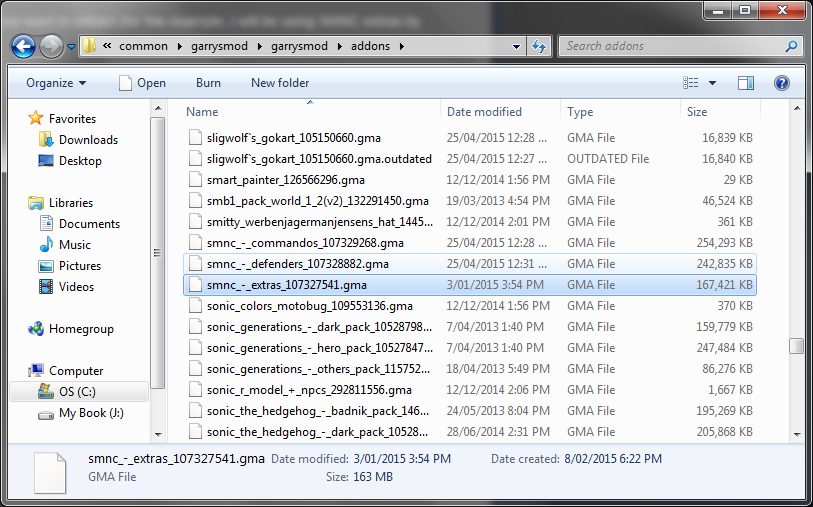Select the sonic_the_hedgehog_-_badnik_pack file
This screenshot has height=507, width=813.
[470, 411]
